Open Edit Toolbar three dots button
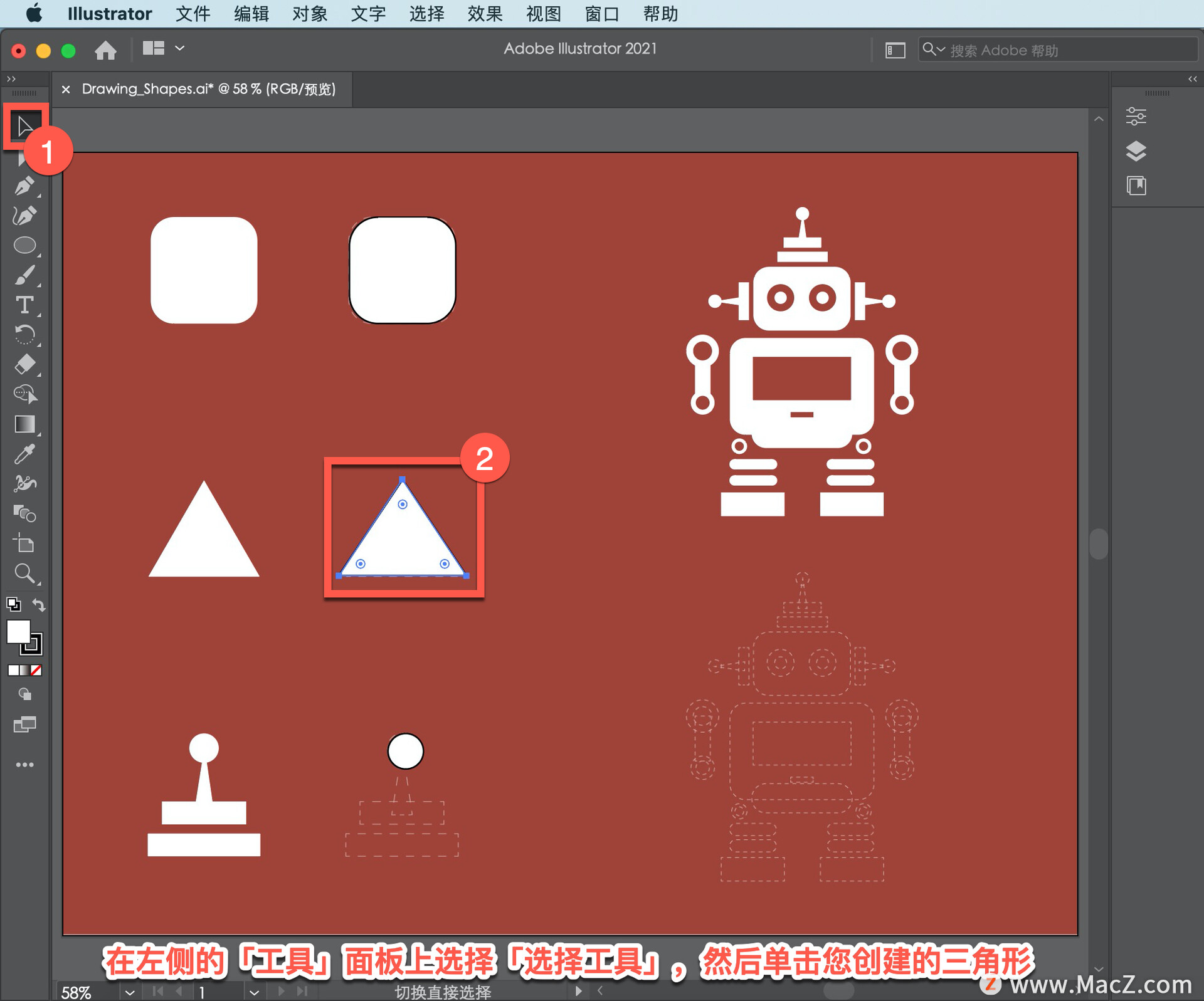Screen dimensions: 1204x1001 pyautogui.click(x=24, y=765)
